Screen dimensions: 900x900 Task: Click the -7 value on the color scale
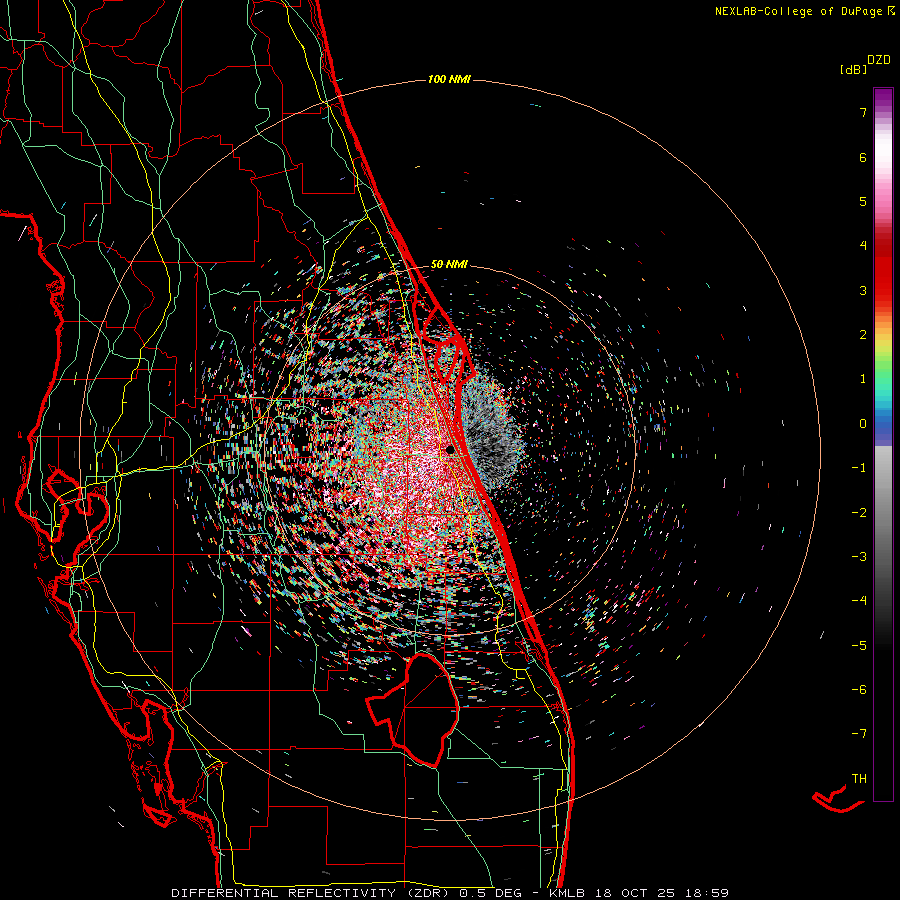[x=859, y=734]
